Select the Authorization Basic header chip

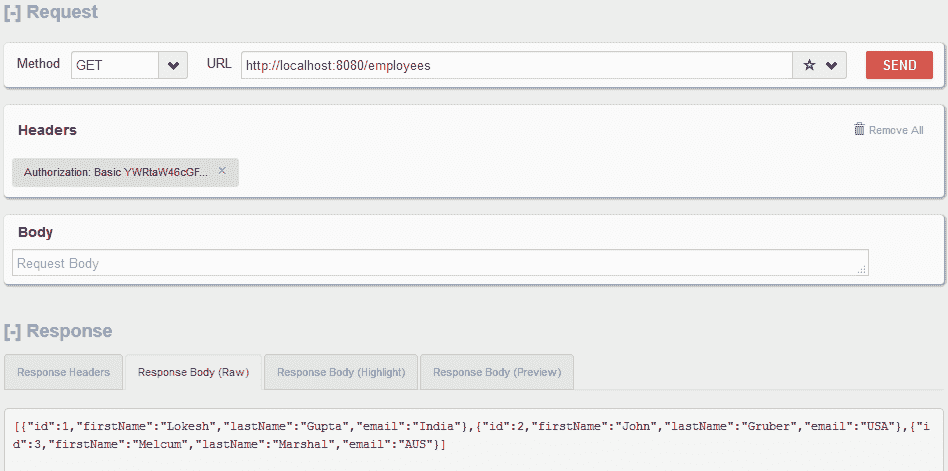click(x=116, y=172)
